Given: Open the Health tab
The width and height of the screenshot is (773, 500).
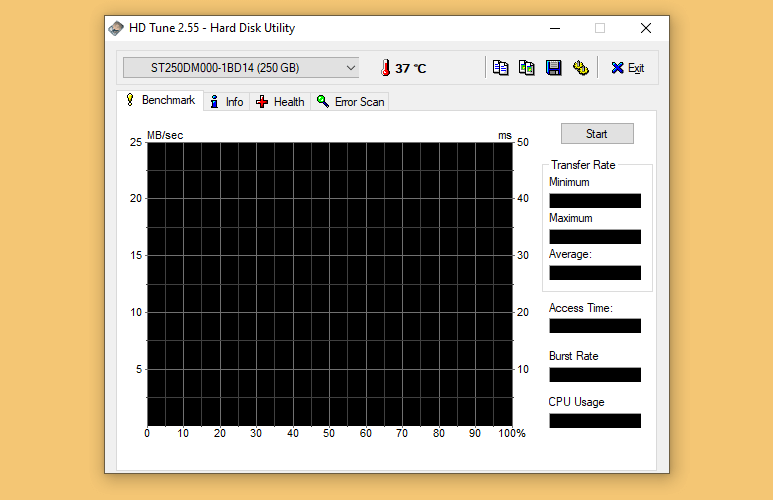Looking at the screenshot, I should 280,102.
